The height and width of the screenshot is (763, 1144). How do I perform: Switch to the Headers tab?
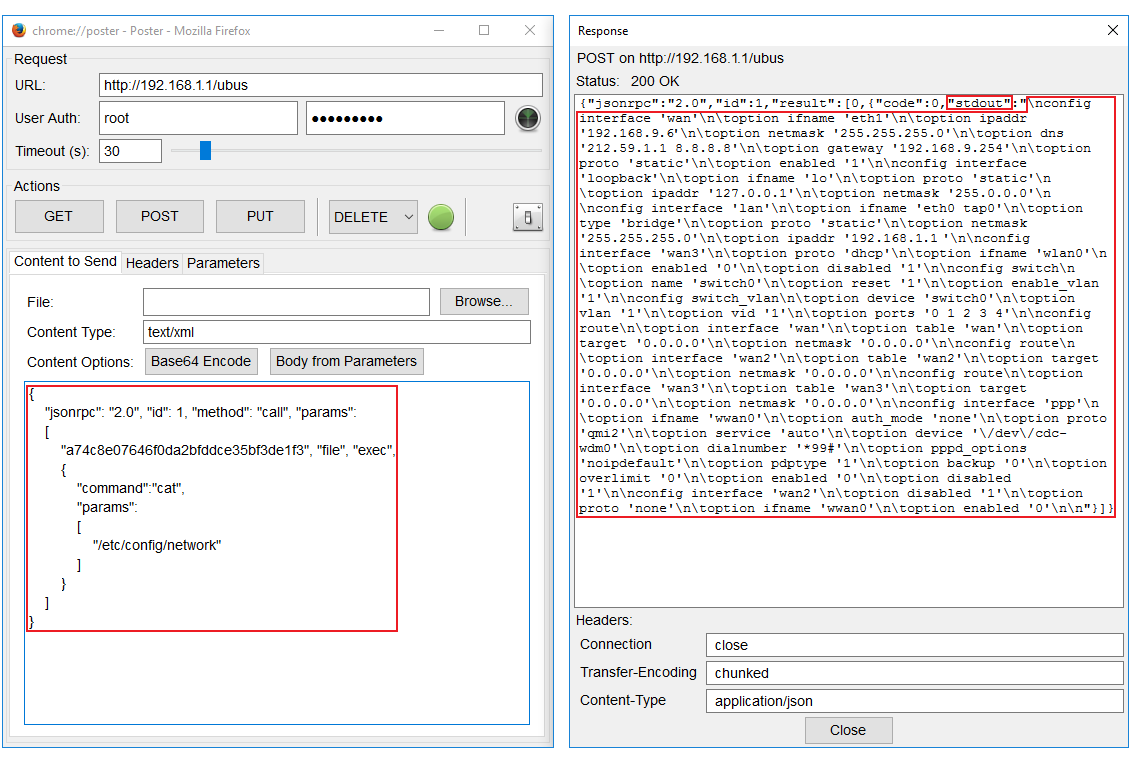152,263
